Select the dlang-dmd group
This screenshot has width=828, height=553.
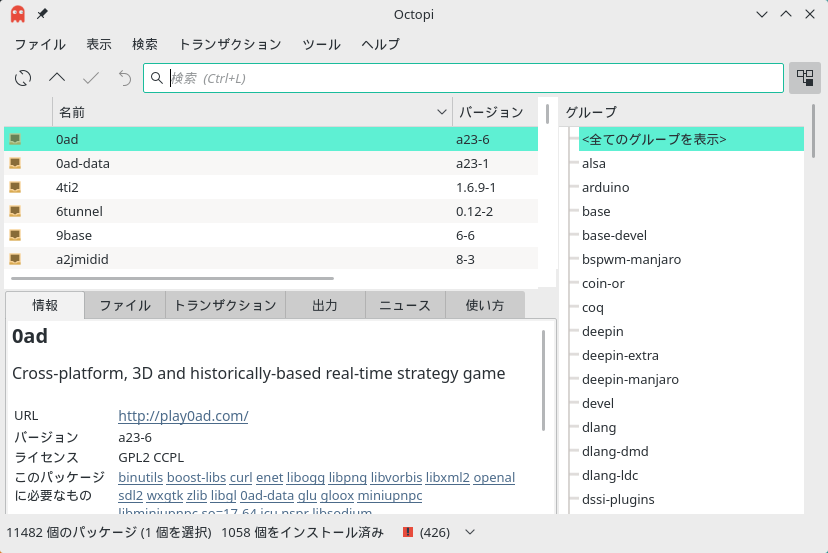tap(615, 451)
